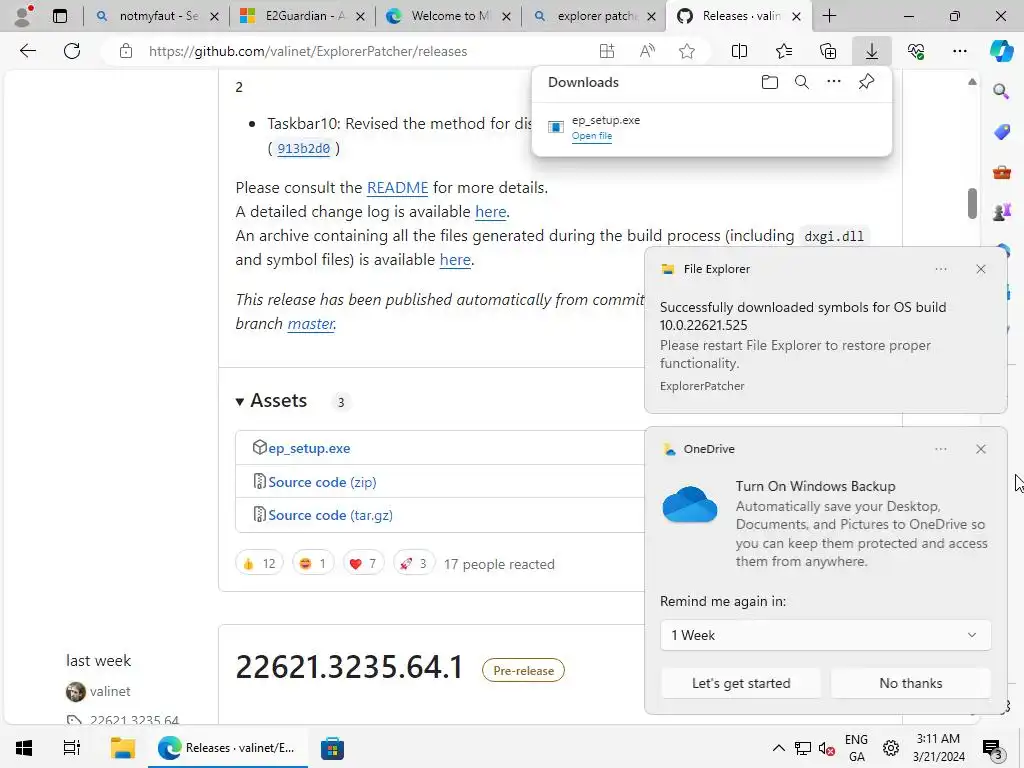Open commit 913b2d0 link

[304, 148]
